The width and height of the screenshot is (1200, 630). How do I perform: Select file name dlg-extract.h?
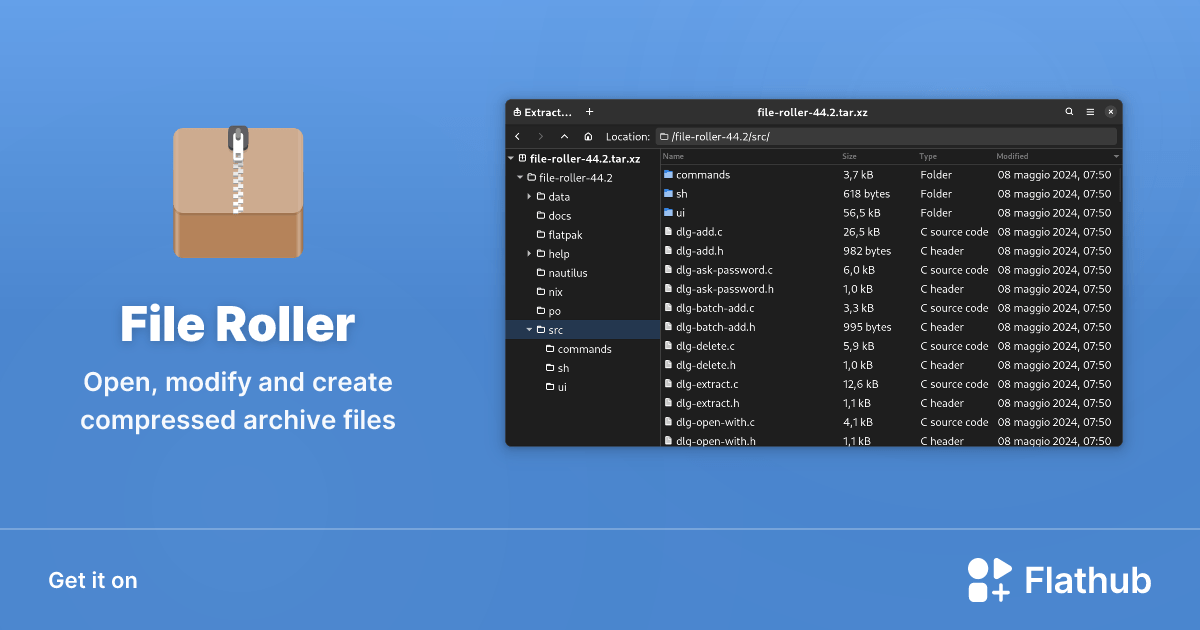707,403
